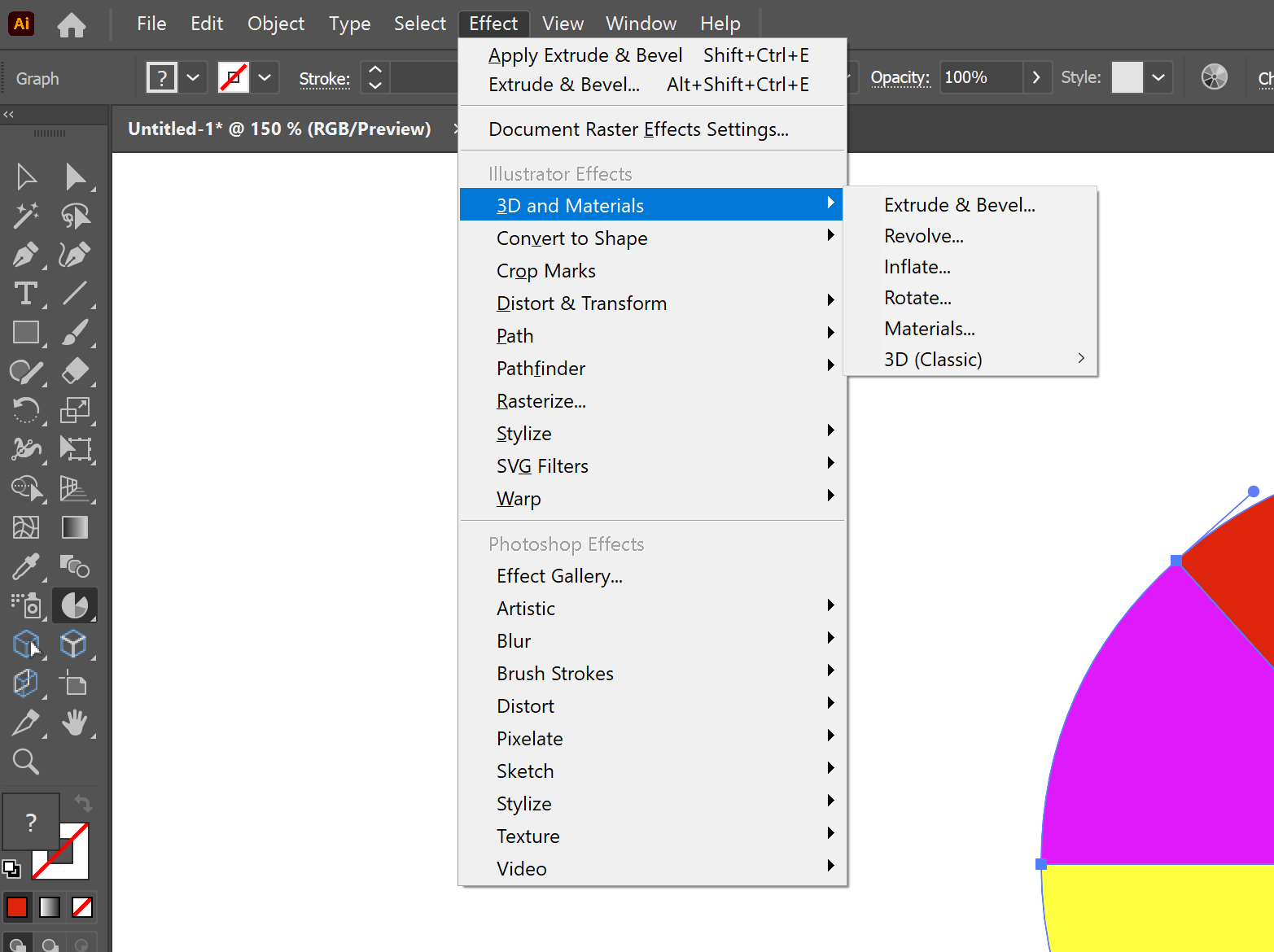This screenshot has height=952, width=1274.
Task: Open the Style dropdown in control bar
Action: click(x=1158, y=77)
